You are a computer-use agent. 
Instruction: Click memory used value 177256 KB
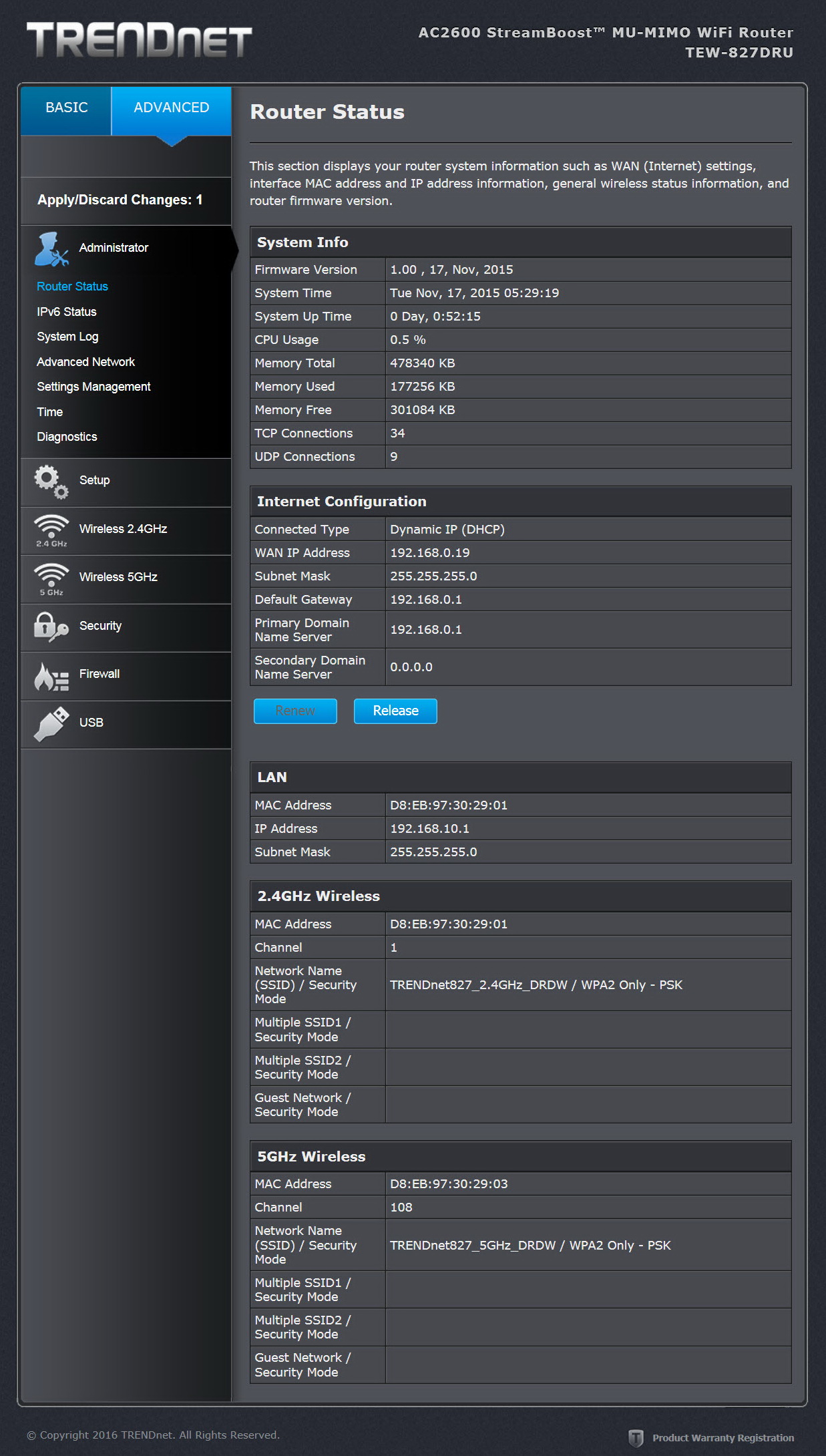click(423, 387)
